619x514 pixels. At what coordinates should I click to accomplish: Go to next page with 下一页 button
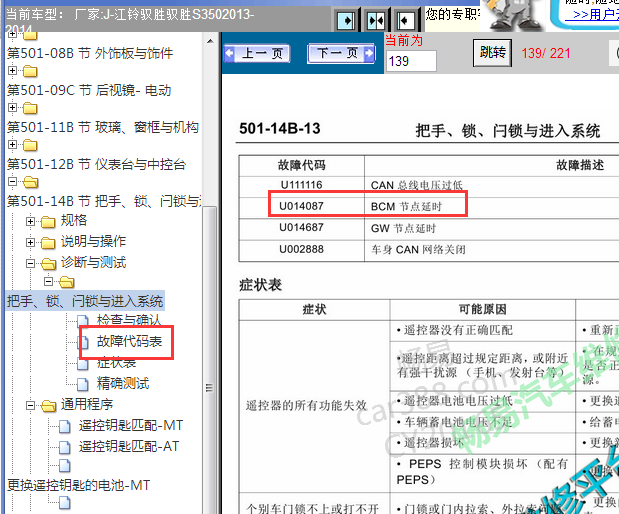coord(341,53)
